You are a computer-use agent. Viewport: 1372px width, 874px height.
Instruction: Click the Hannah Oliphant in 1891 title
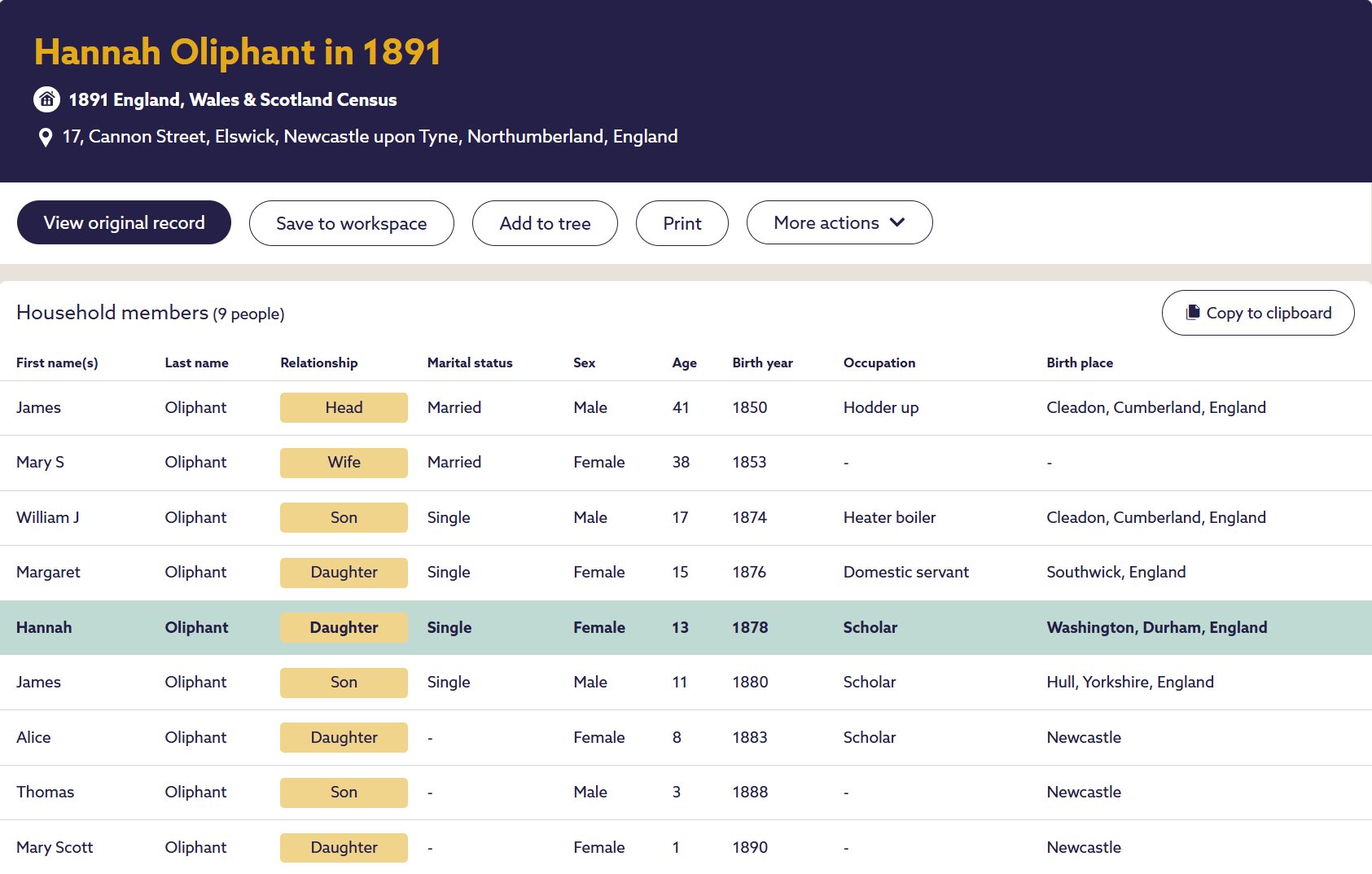point(238,52)
